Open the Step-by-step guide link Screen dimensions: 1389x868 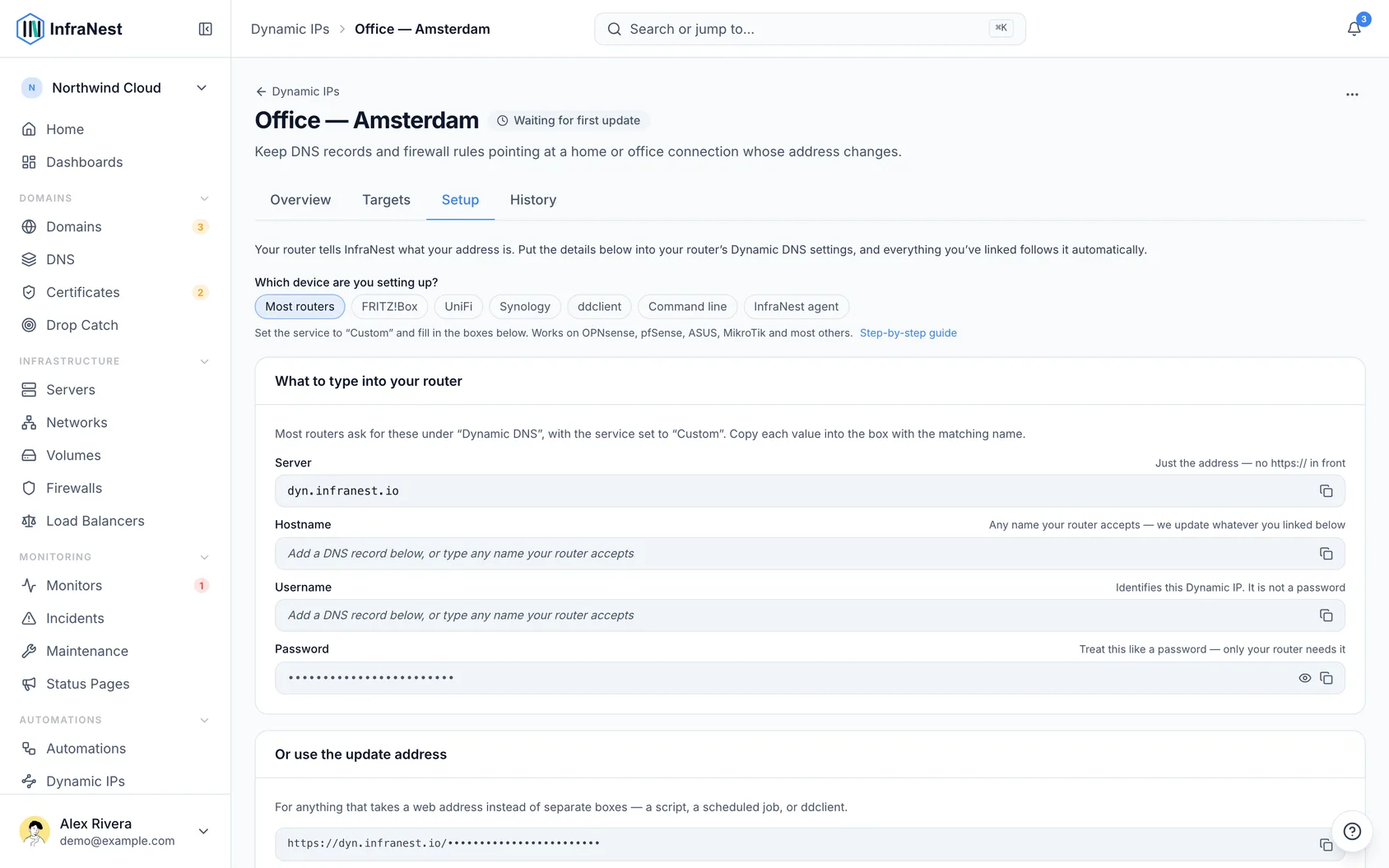click(908, 333)
